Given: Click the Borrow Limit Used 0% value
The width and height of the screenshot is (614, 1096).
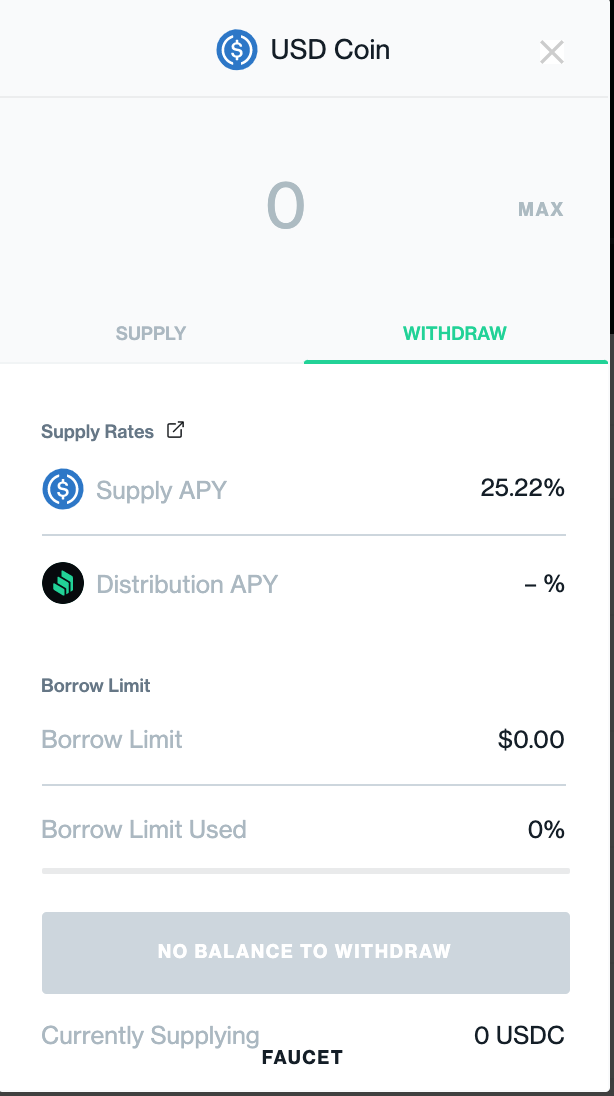Looking at the screenshot, I should (x=546, y=829).
